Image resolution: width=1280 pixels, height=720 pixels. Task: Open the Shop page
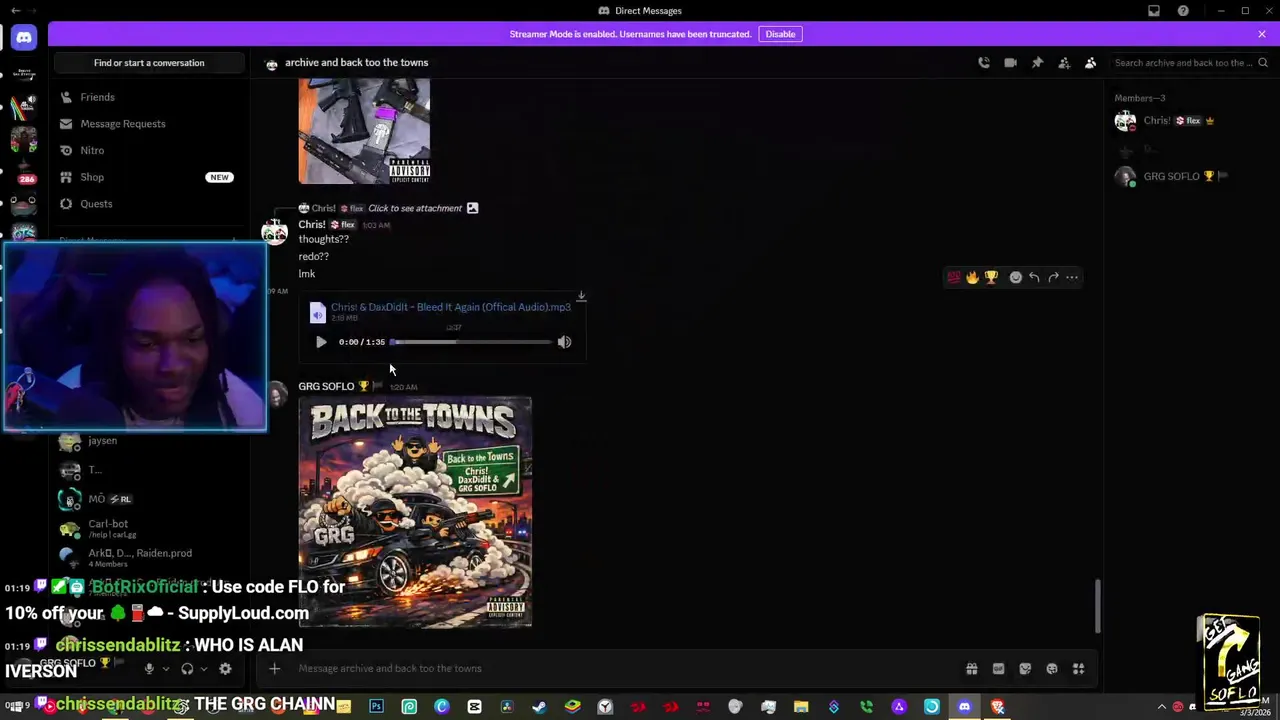coord(149,177)
